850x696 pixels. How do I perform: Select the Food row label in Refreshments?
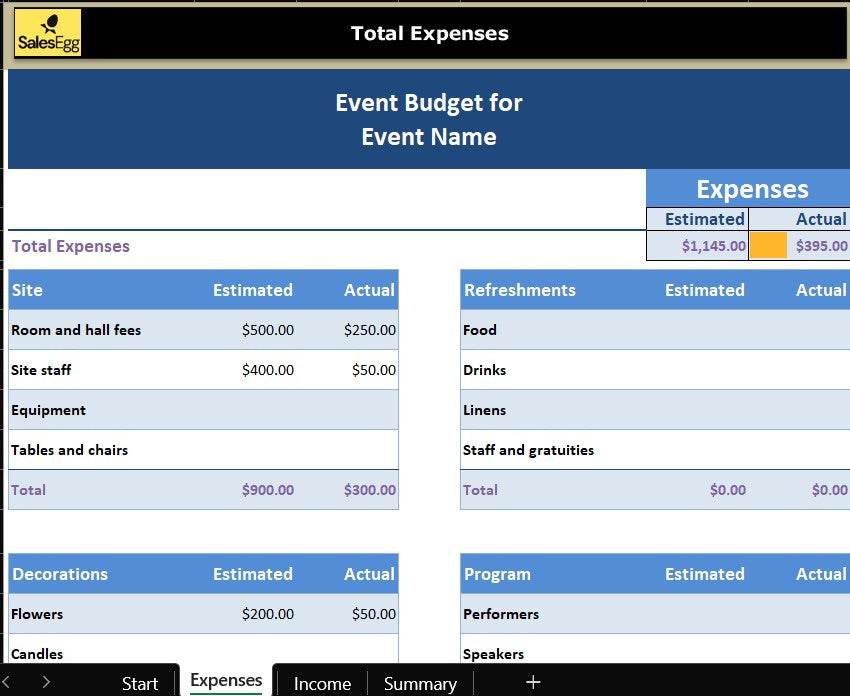click(480, 330)
